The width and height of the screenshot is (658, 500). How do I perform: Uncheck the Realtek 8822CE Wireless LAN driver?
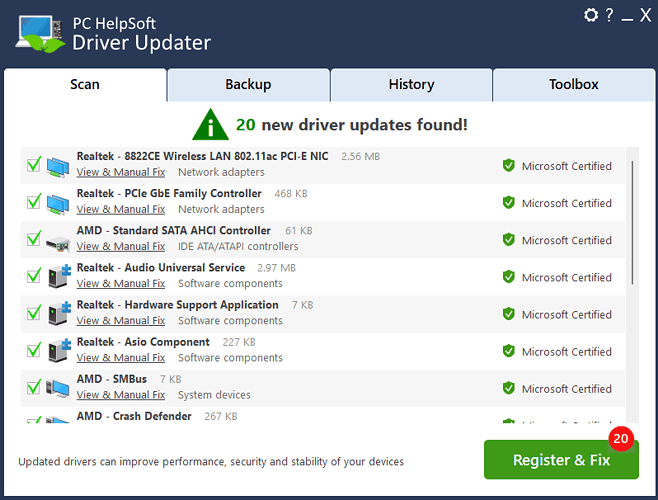[x=34, y=164]
